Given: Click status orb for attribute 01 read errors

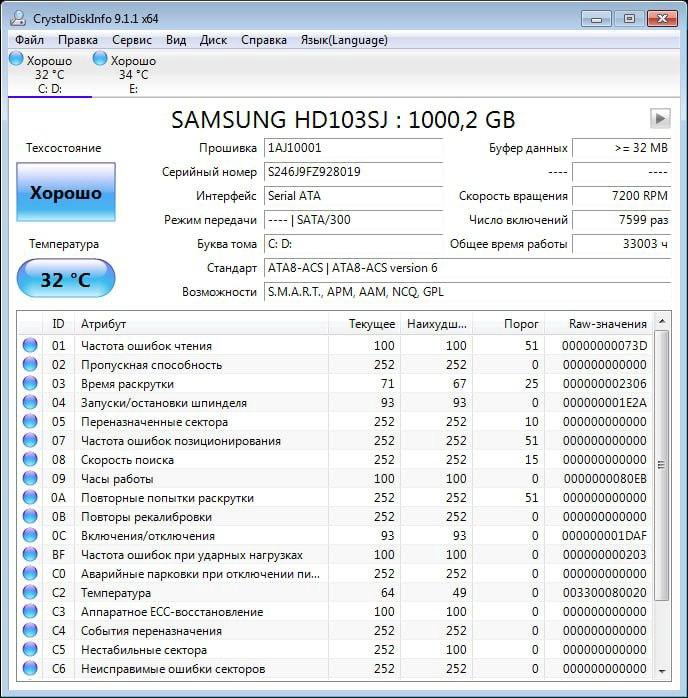Looking at the screenshot, I should 30,346.
